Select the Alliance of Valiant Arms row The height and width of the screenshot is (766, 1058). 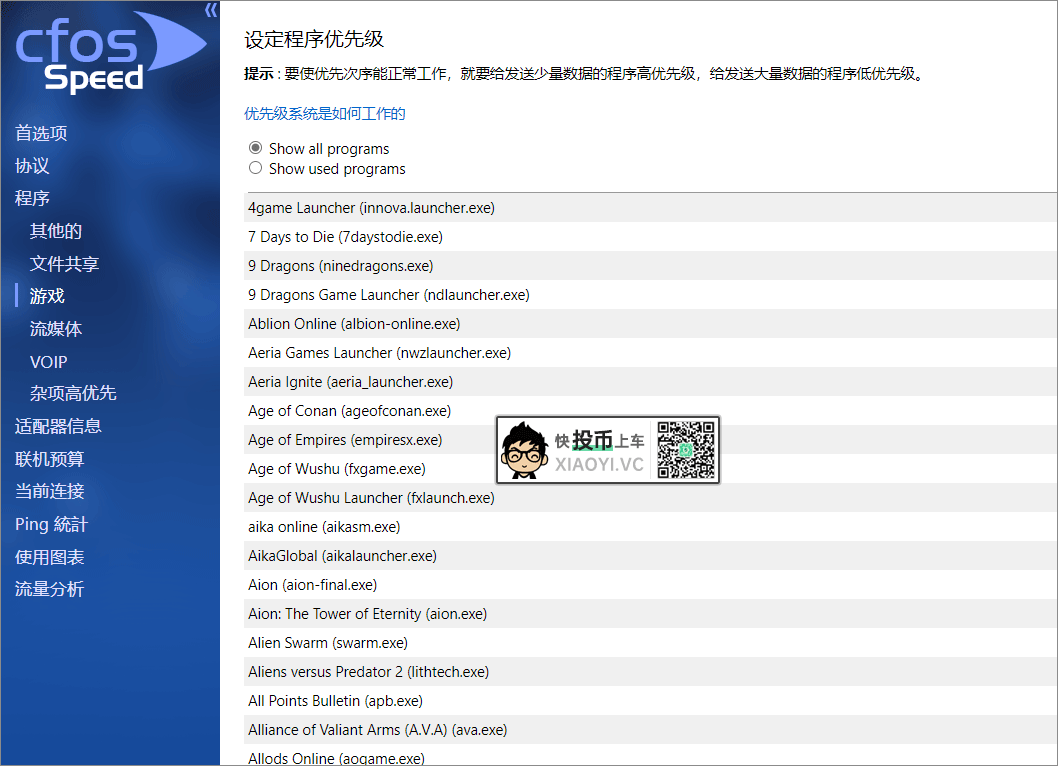[x=650, y=730]
